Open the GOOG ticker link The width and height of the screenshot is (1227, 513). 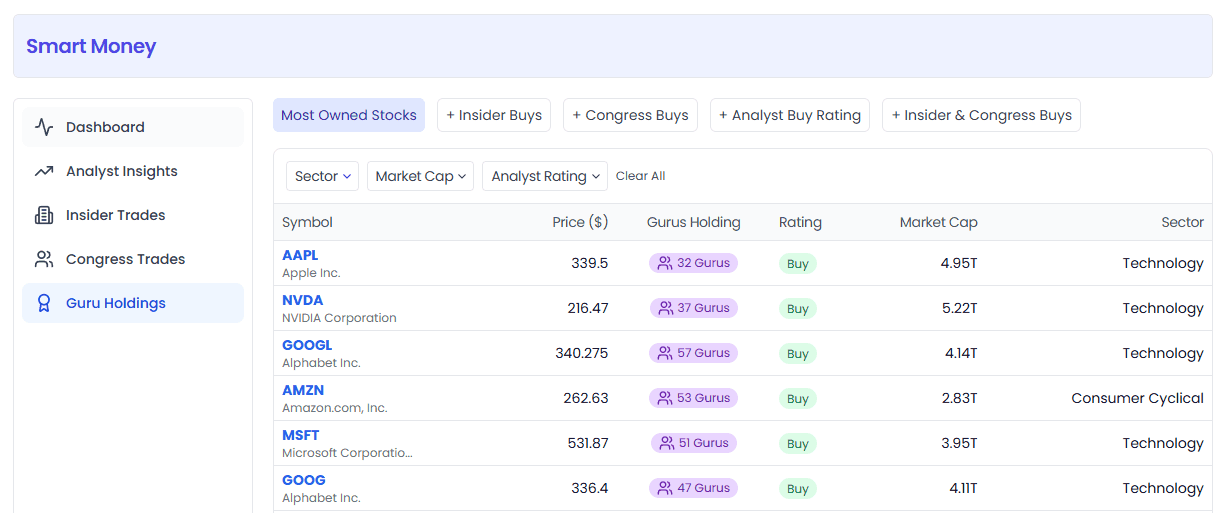[x=304, y=480]
